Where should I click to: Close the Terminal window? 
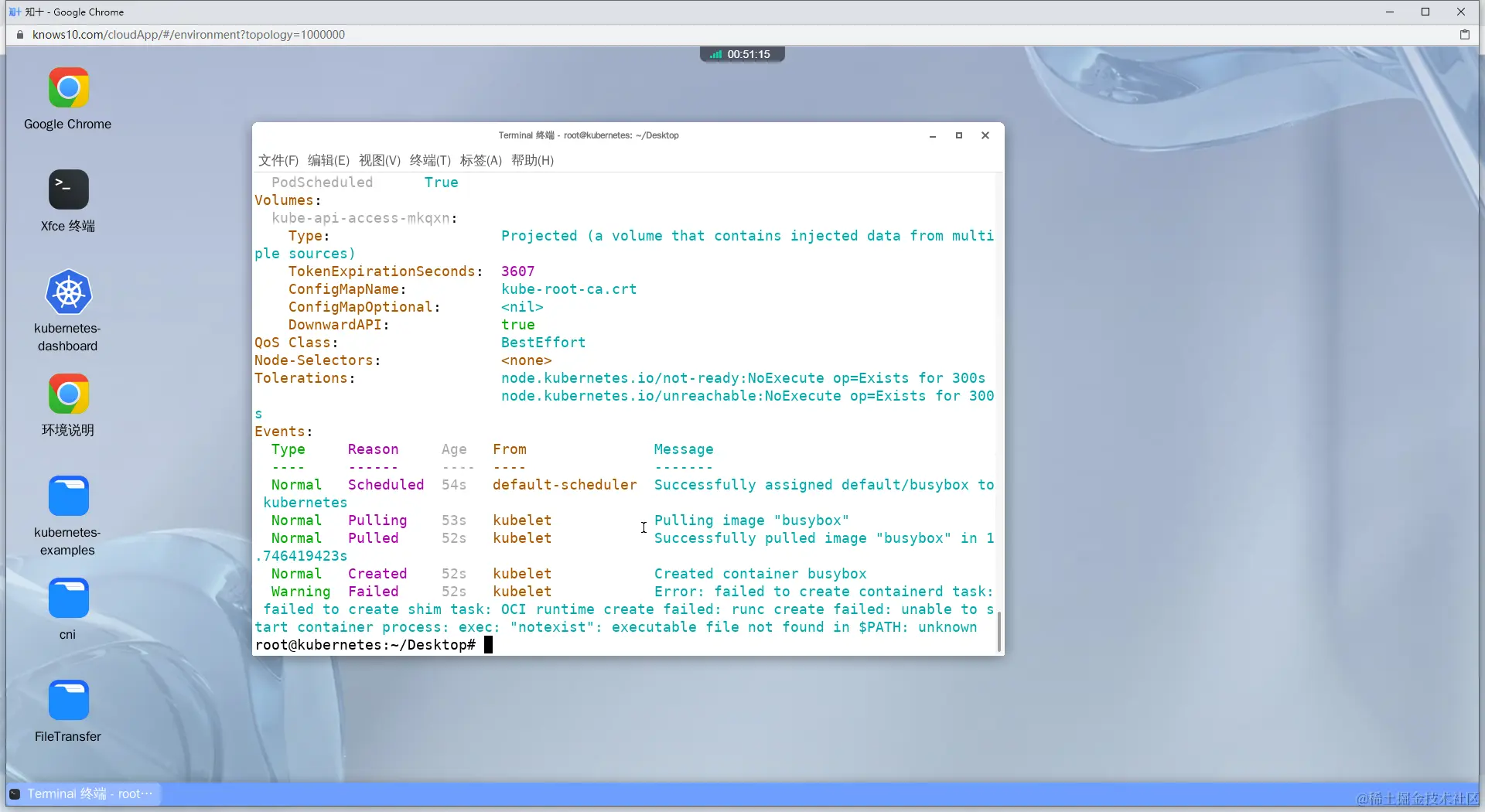tap(985, 135)
